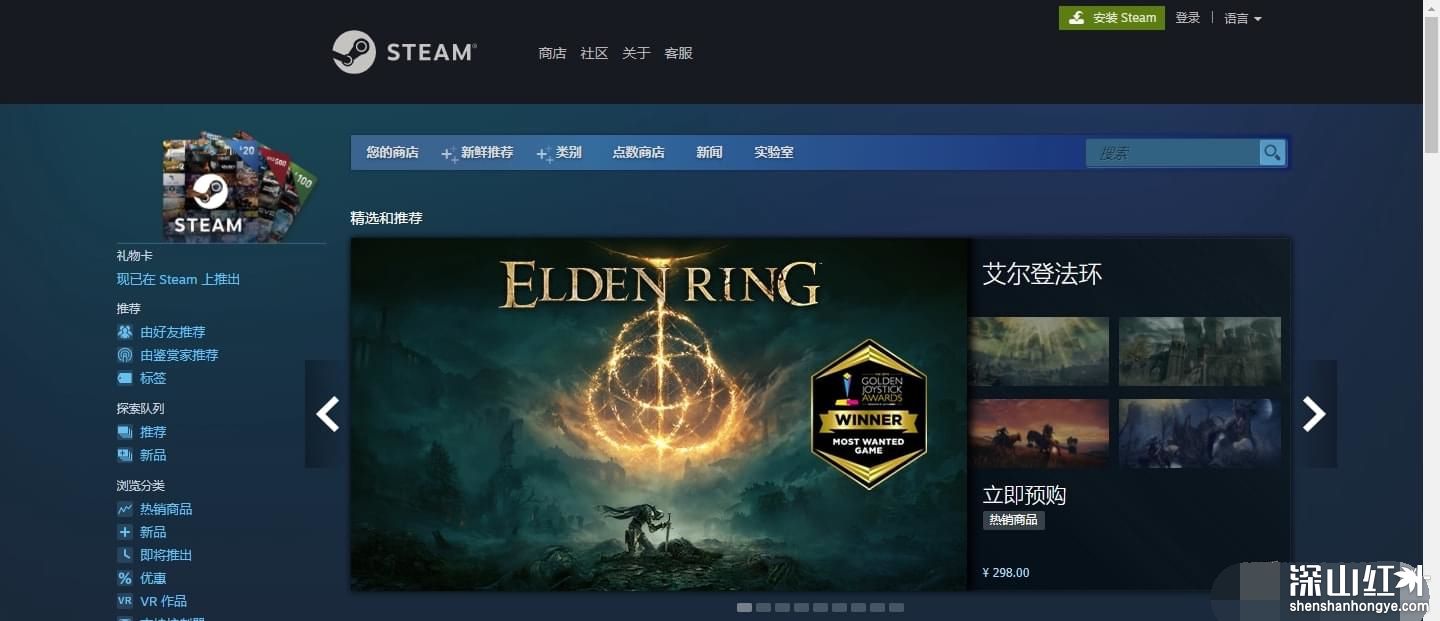
Task: Open VR 作品 icon in sidebar
Action: pyautogui.click(x=125, y=601)
